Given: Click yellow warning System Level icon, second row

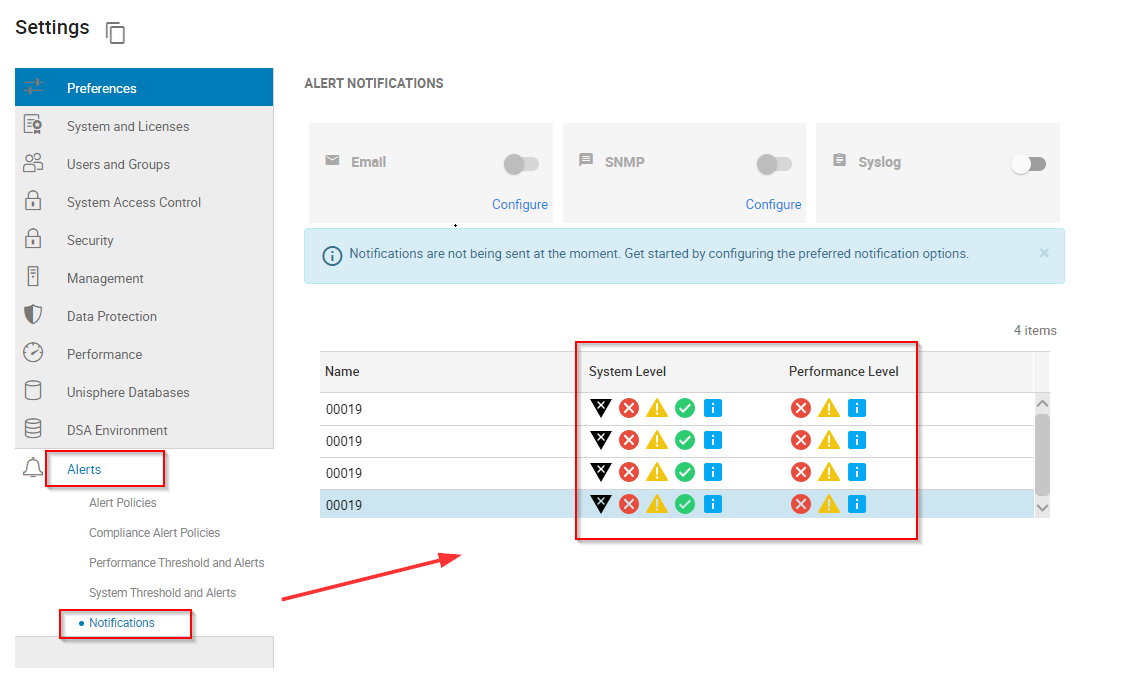Looking at the screenshot, I should pyautogui.click(x=656, y=440).
